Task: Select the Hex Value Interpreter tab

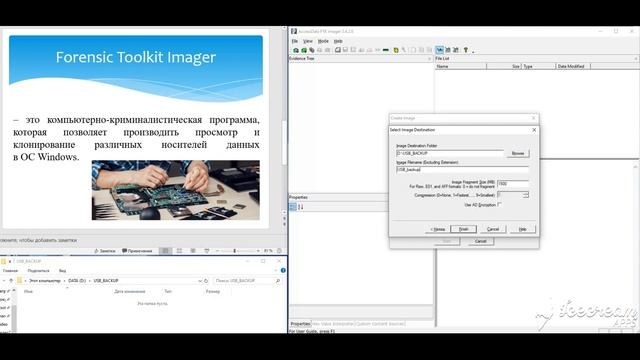Action: 333,324
